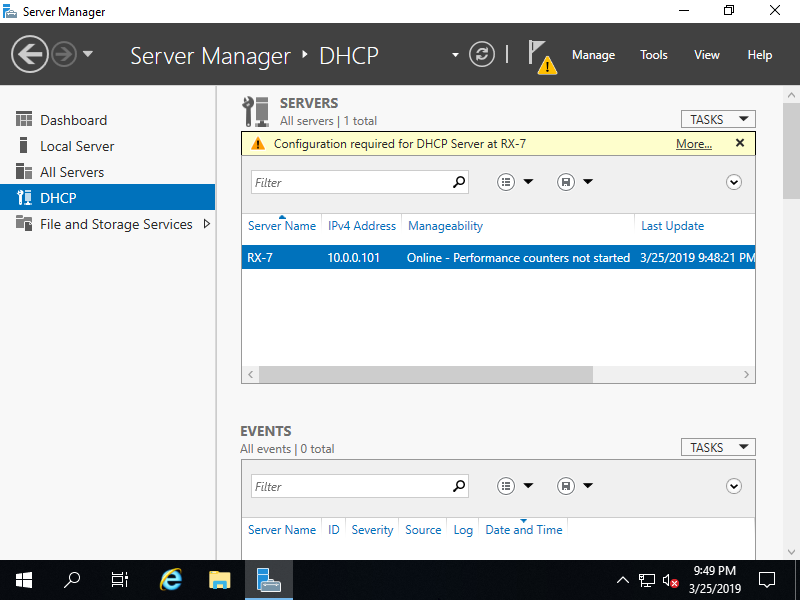Open the breadcrumb dropdown arrow before refresh
This screenshot has height=600, width=800.
455,55
